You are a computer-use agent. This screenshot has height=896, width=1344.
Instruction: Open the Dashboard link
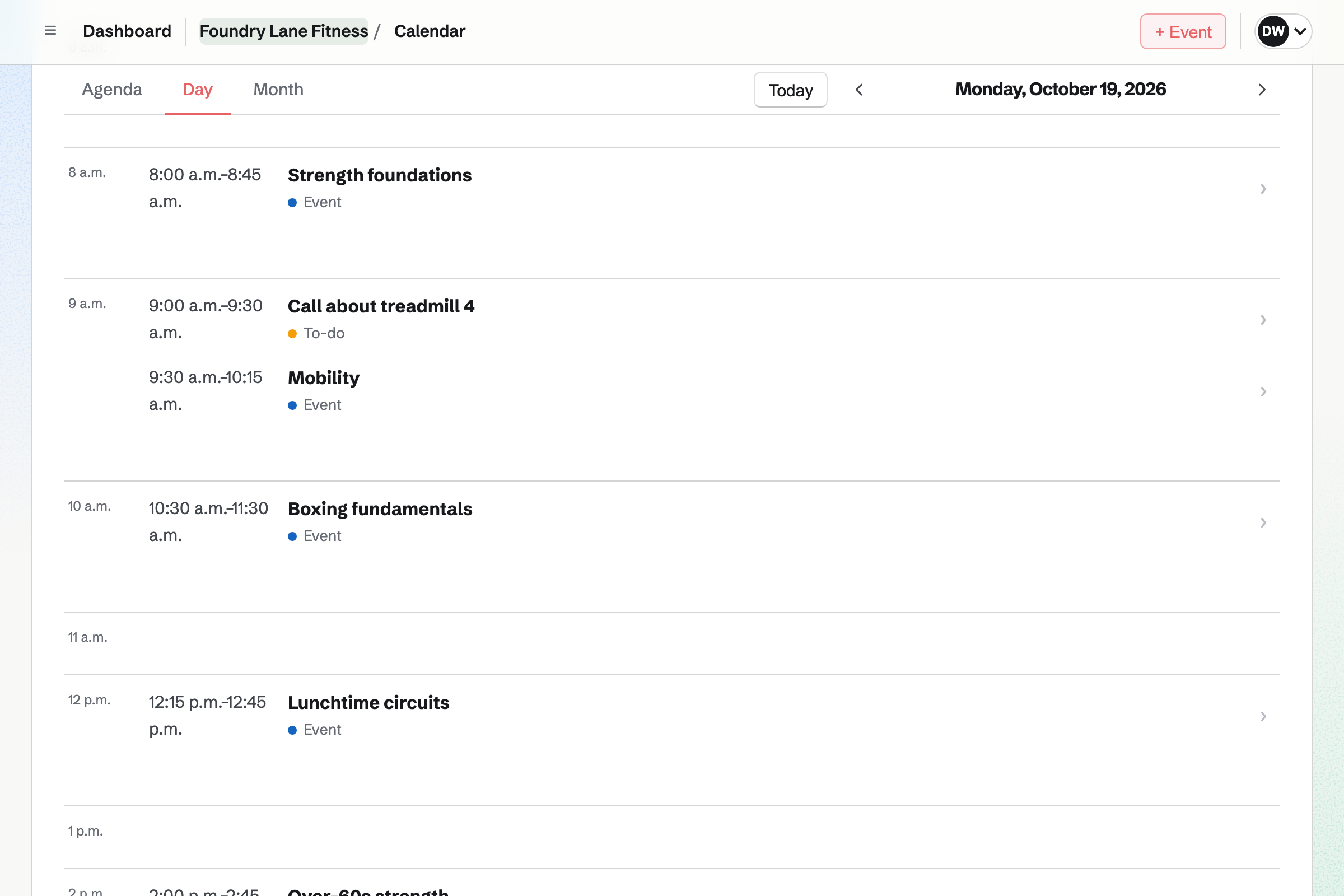pyautogui.click(x=127, y=31)
